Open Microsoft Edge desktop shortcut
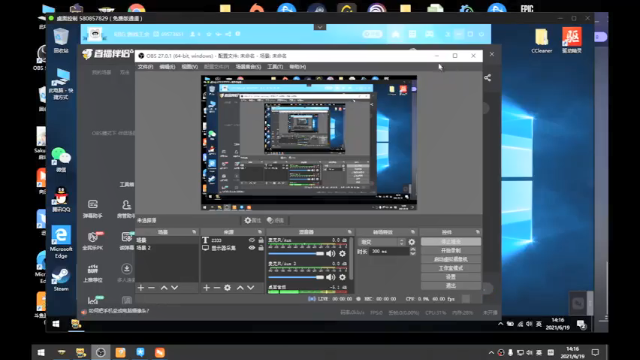This screenshot has width=640, height=360. pos(61,242)
